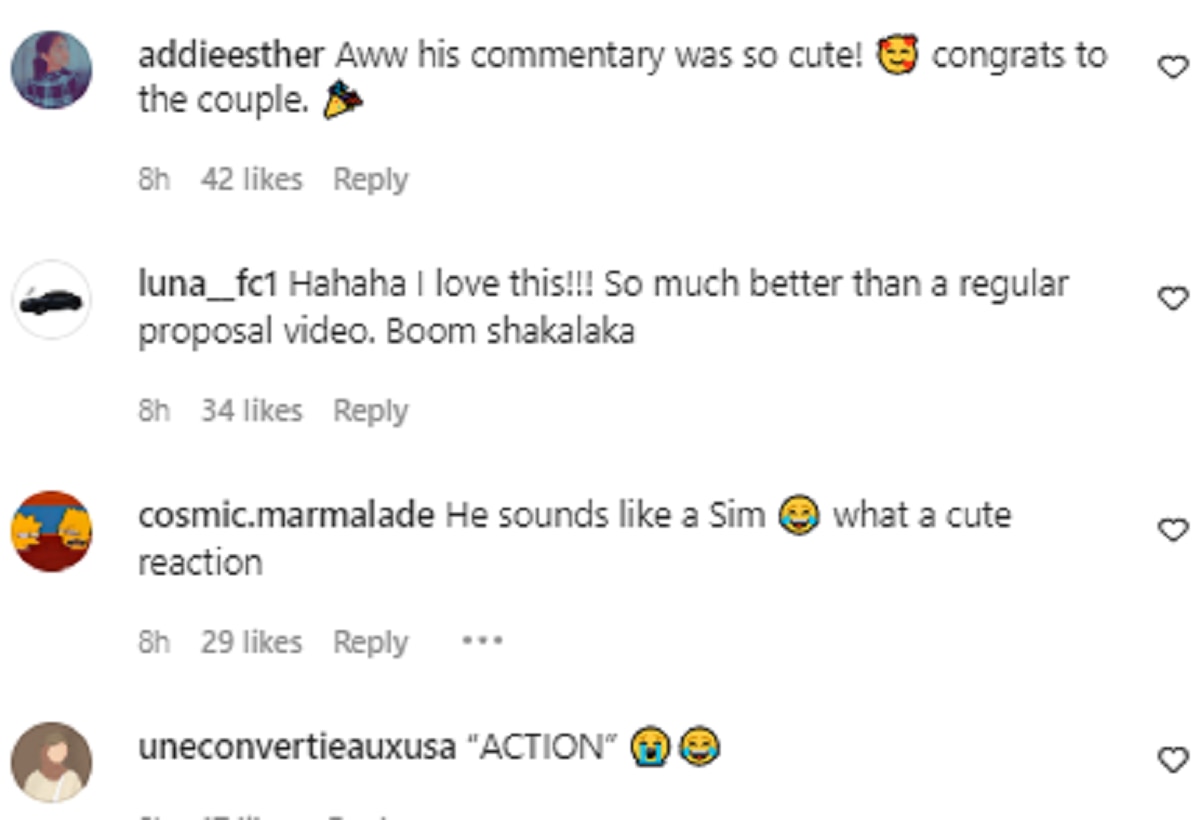Visit the addieesther username link
This screenshot has width=1200, height=820.
click(x=231, y=55)
